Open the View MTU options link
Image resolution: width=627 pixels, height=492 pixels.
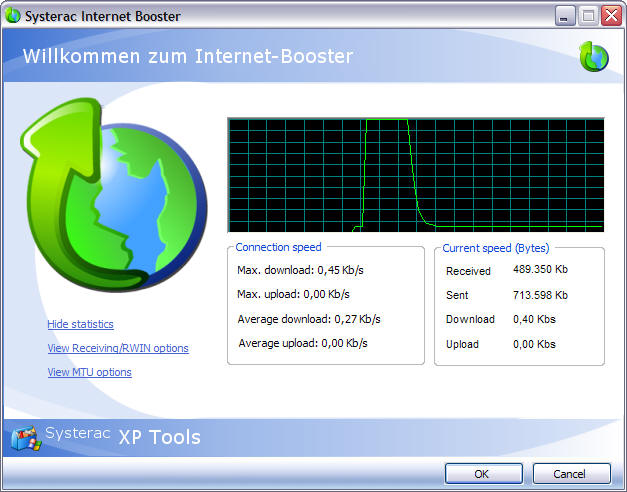pos(90,372)
